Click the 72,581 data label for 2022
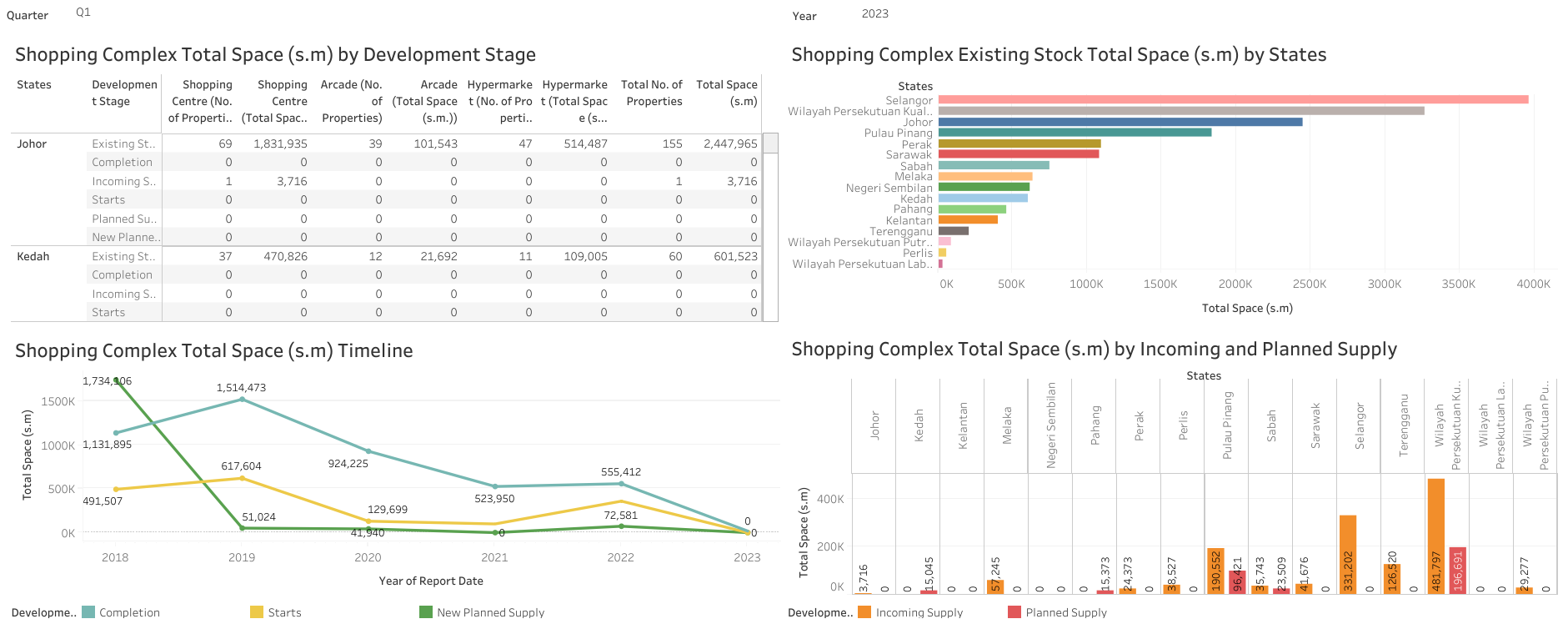This screenshot has width=1568, height=629. tap(620, 515)
